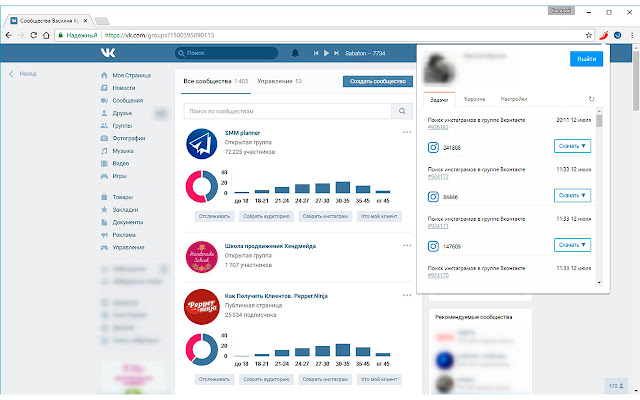
Task: Click the Instagram icon next to 341808
Action: 433,147
